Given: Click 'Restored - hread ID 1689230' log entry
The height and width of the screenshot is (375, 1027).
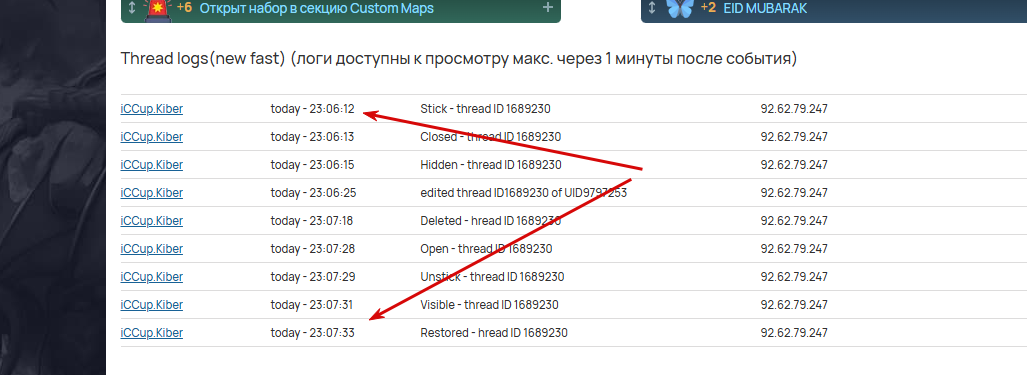Looking at the screenshot, I should [x=494, y=333].
